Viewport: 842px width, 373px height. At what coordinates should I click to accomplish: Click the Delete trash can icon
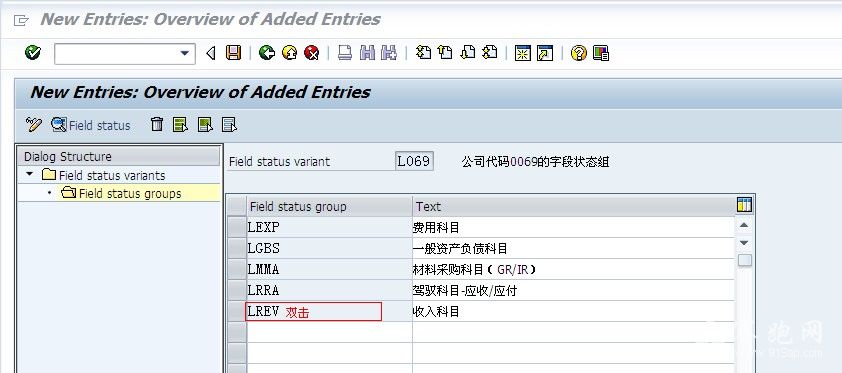[x=157, y=125]
